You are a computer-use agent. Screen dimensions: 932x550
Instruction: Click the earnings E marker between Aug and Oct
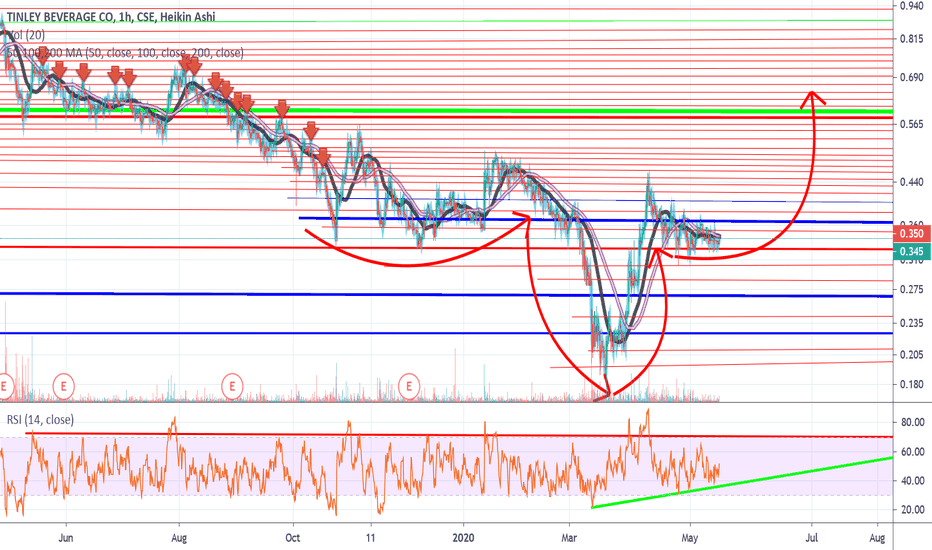[232, 386]
